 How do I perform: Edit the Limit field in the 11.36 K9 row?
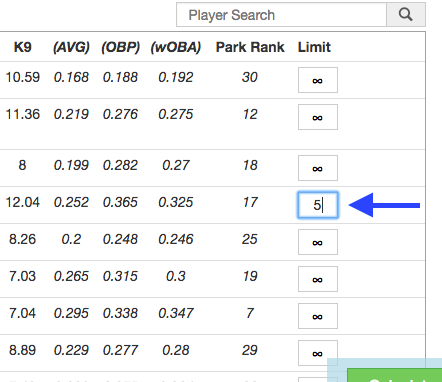[x=318, y=117]
